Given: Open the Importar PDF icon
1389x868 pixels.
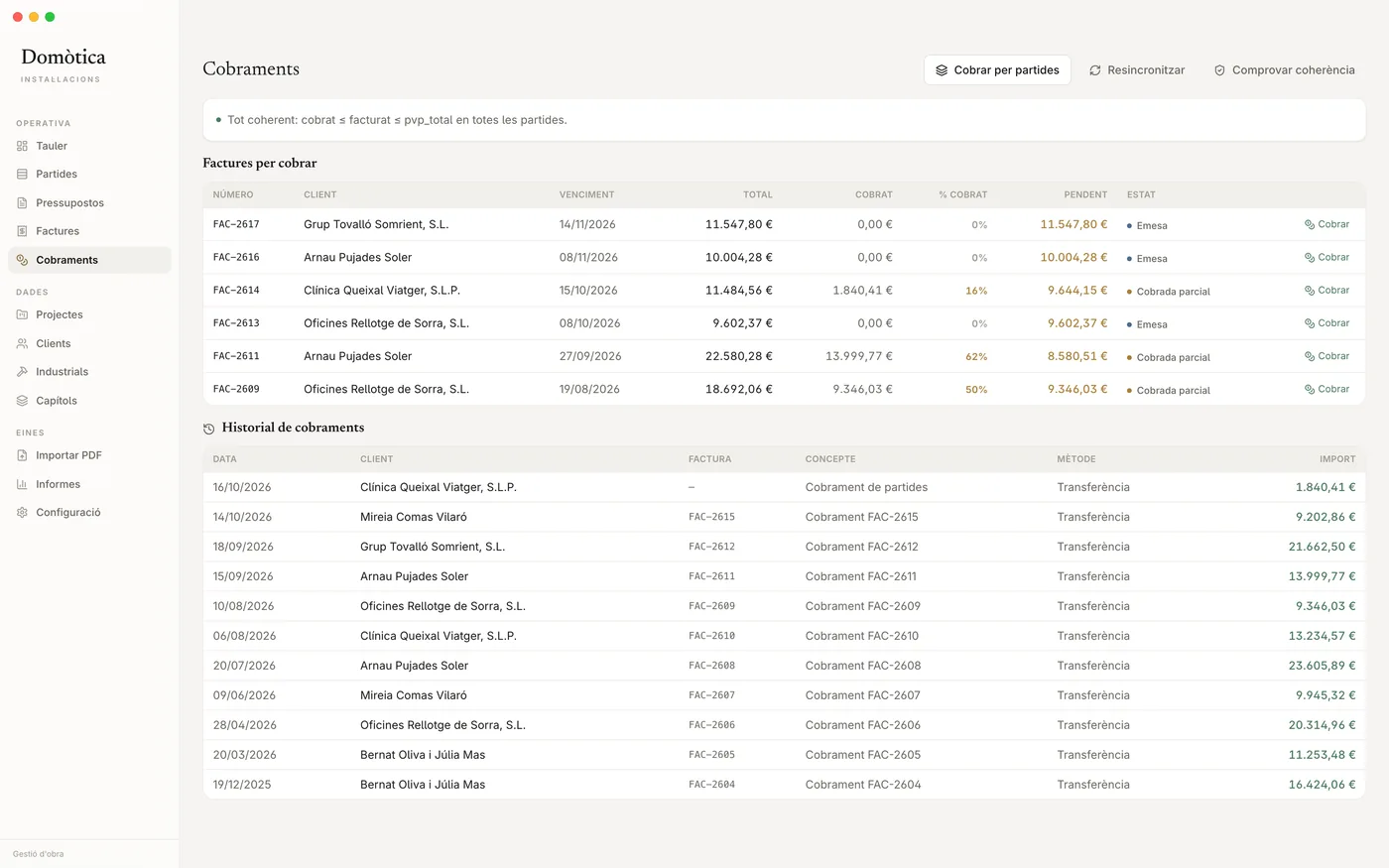Looking at the screenshot, I should click(x=22, y=455).
